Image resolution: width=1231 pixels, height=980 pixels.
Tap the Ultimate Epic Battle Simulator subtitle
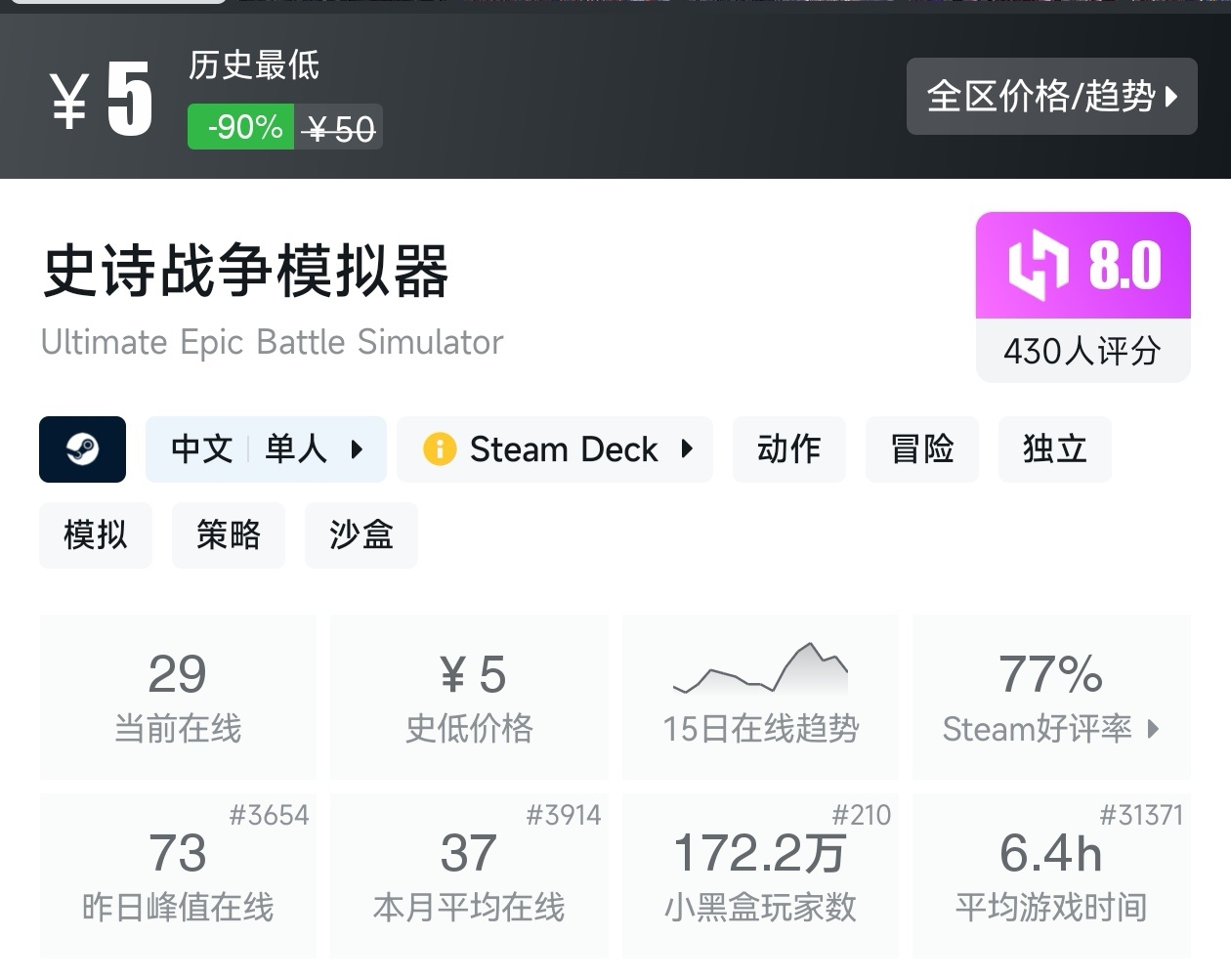(x=272, y=342)
